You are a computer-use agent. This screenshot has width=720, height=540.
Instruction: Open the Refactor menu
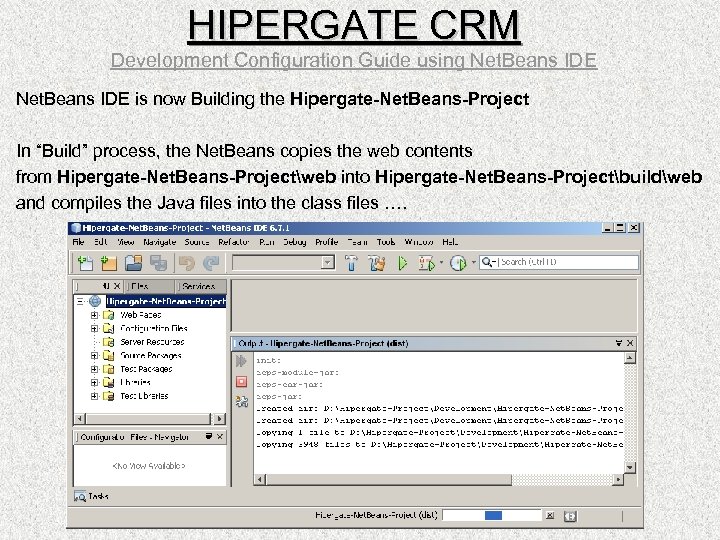coord(234,242)
